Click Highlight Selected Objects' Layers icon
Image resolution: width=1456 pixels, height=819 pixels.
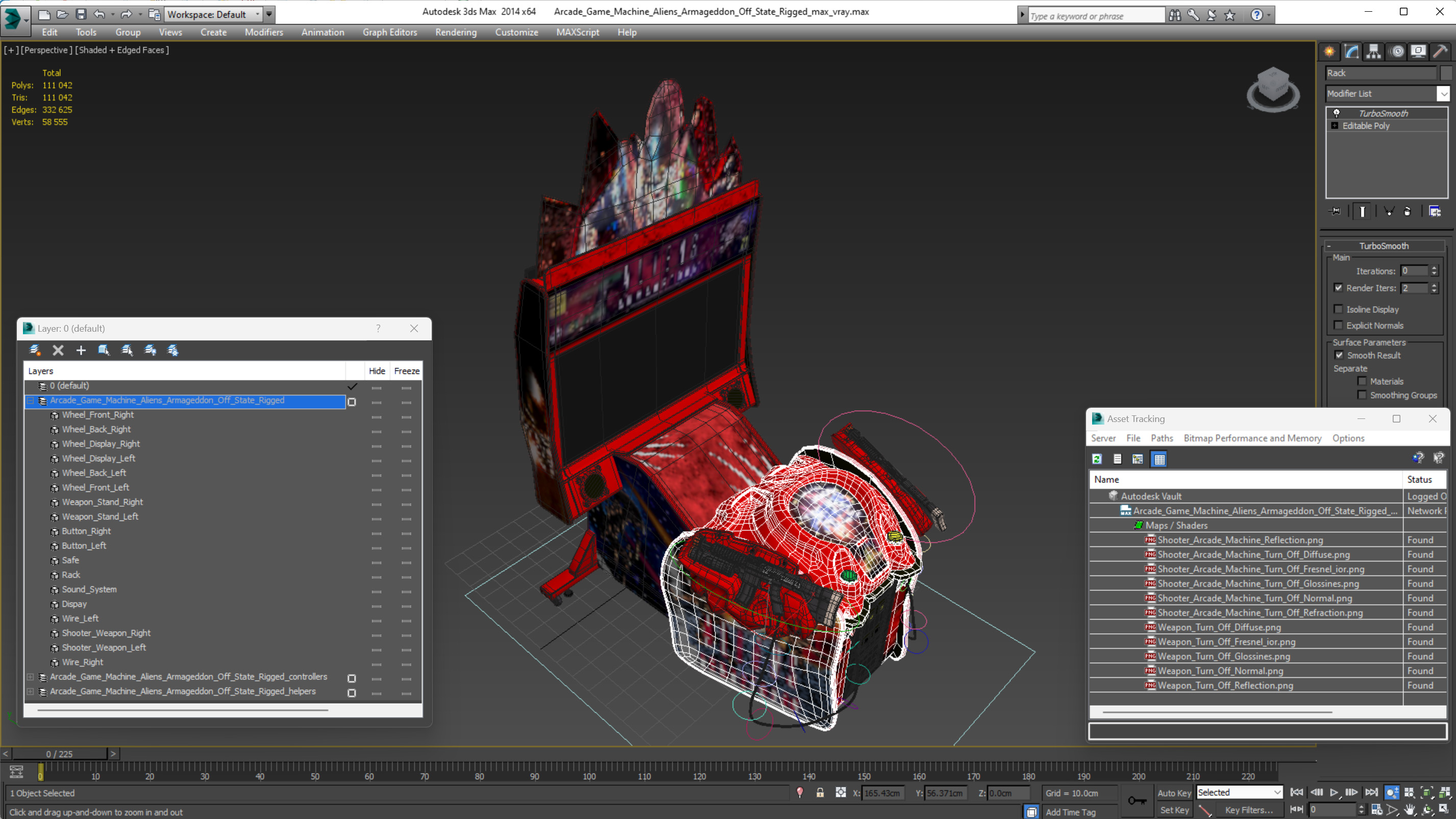click(x=127, y=351)
